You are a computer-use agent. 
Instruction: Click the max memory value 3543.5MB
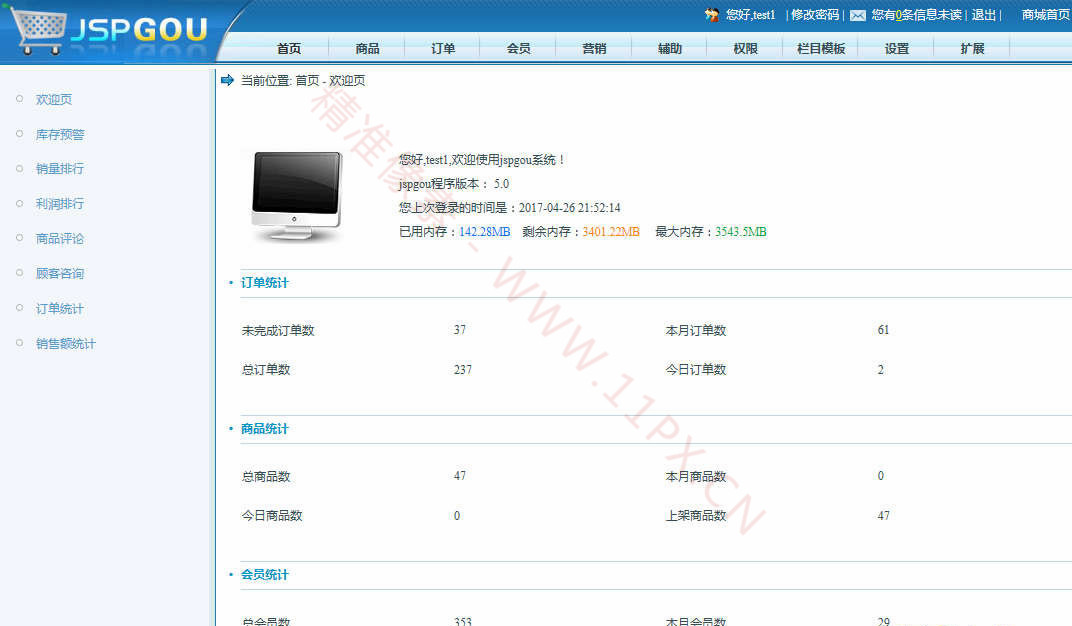coord(741,232)
